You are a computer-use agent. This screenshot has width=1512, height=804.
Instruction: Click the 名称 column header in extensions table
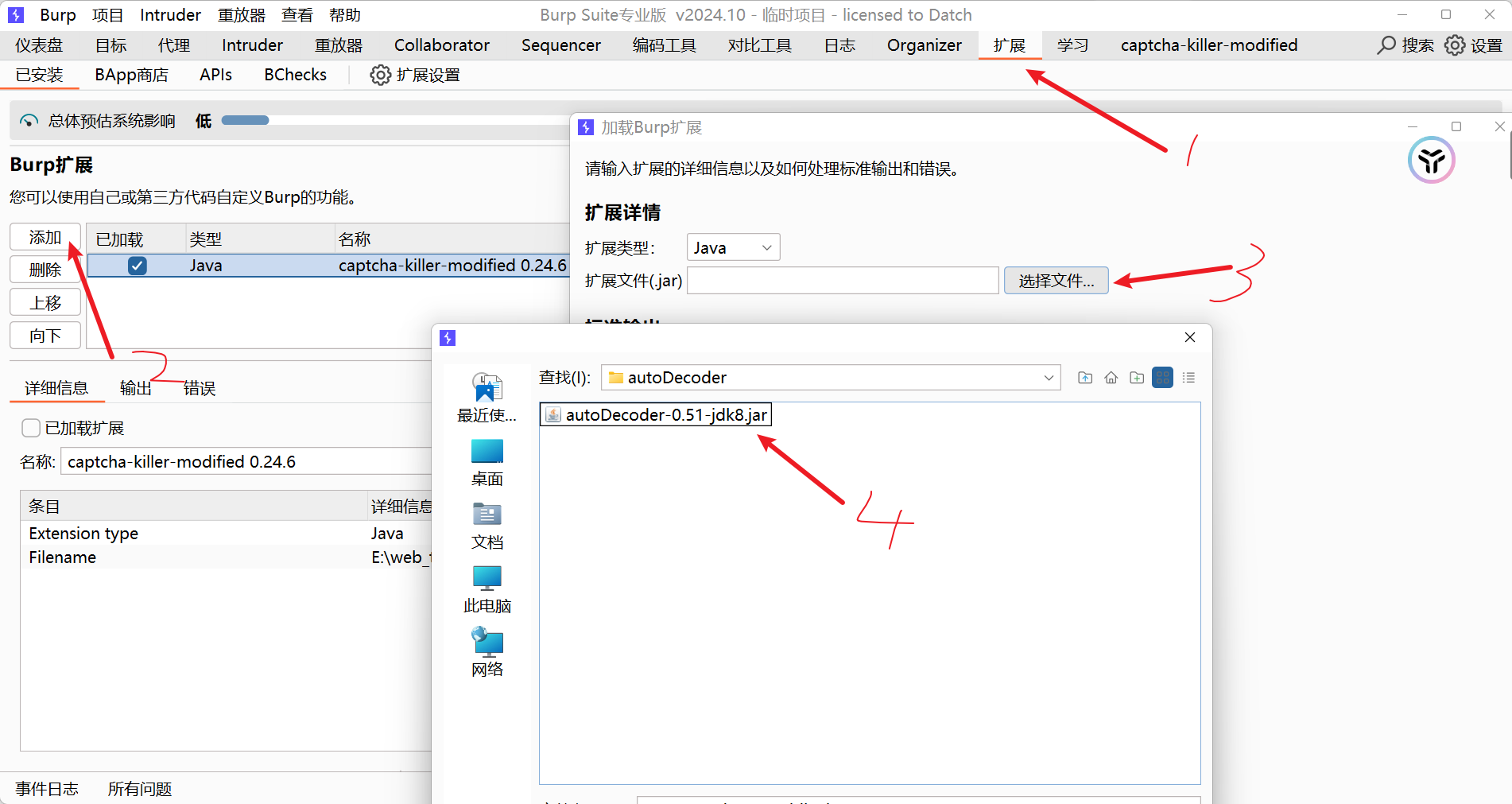coord(452,239)
